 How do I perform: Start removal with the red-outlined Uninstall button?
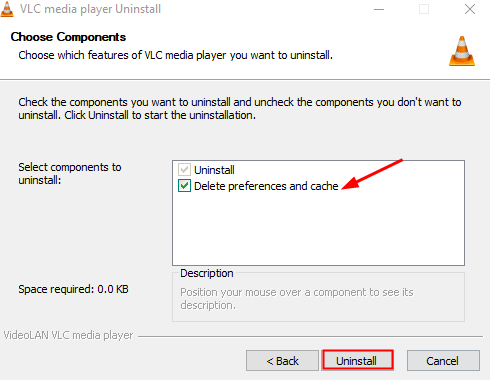[x=358, y=360]
